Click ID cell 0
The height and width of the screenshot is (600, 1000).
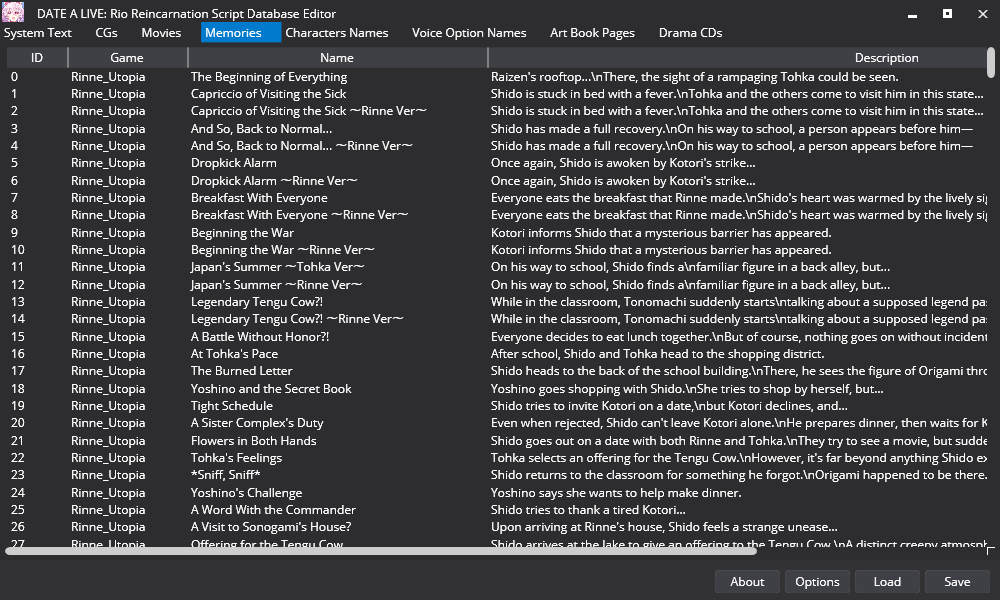[x=14, y=77]
